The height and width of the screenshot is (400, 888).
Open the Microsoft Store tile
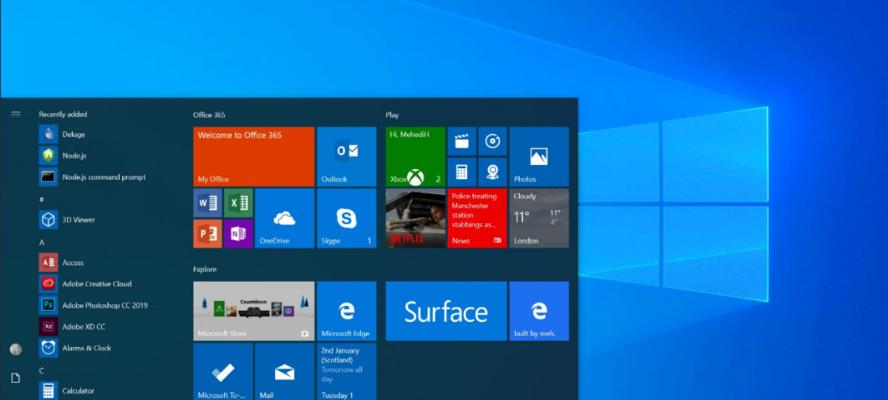pos(254,311)
